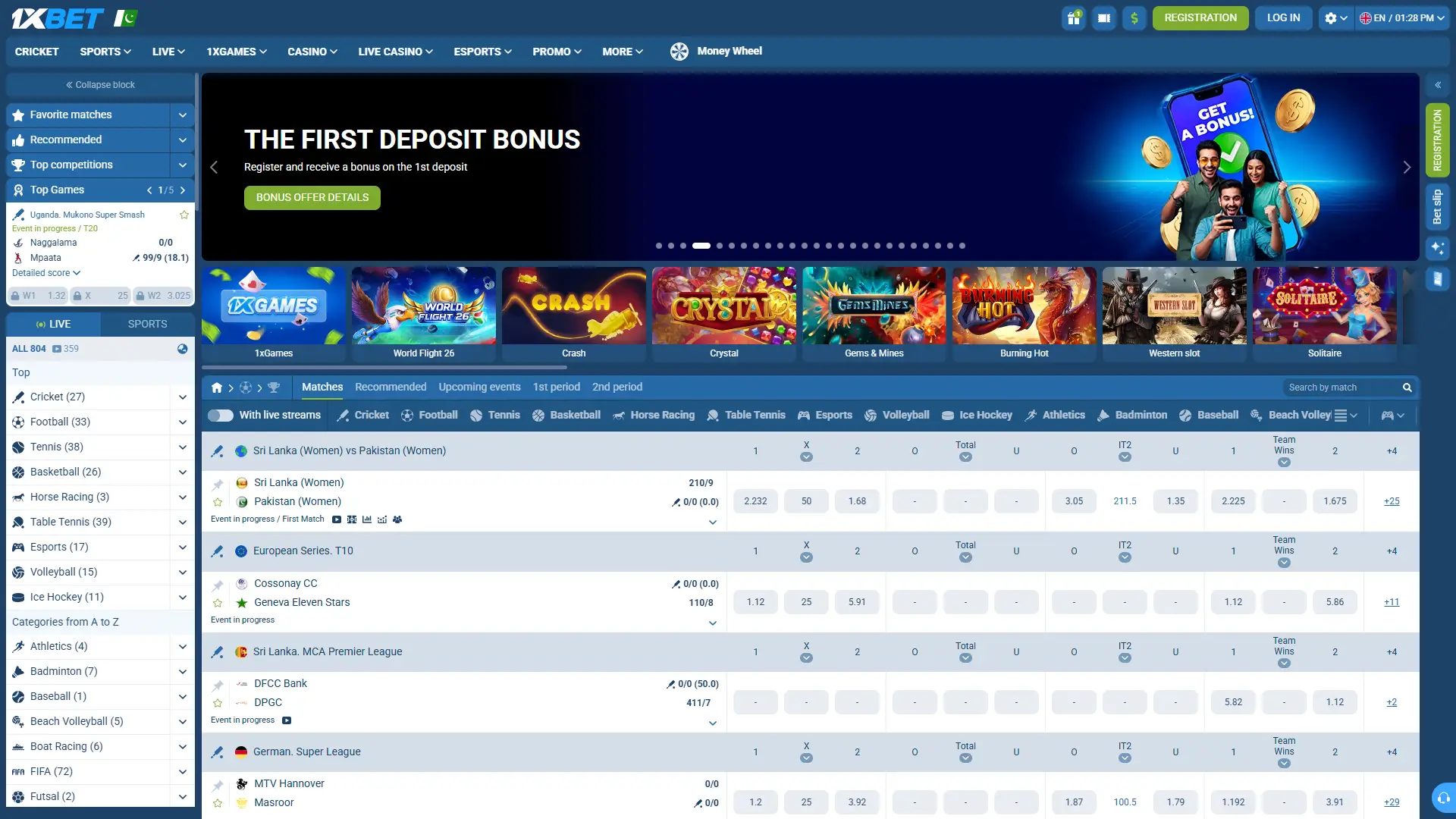1456x819 pixels.
Task: Open the CASINO menu
Action: click(x=312, y=52)
